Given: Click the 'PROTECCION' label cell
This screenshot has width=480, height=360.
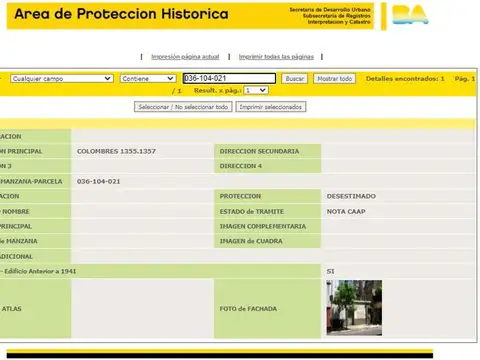Looking at the screenshot, I should (267, 196).
